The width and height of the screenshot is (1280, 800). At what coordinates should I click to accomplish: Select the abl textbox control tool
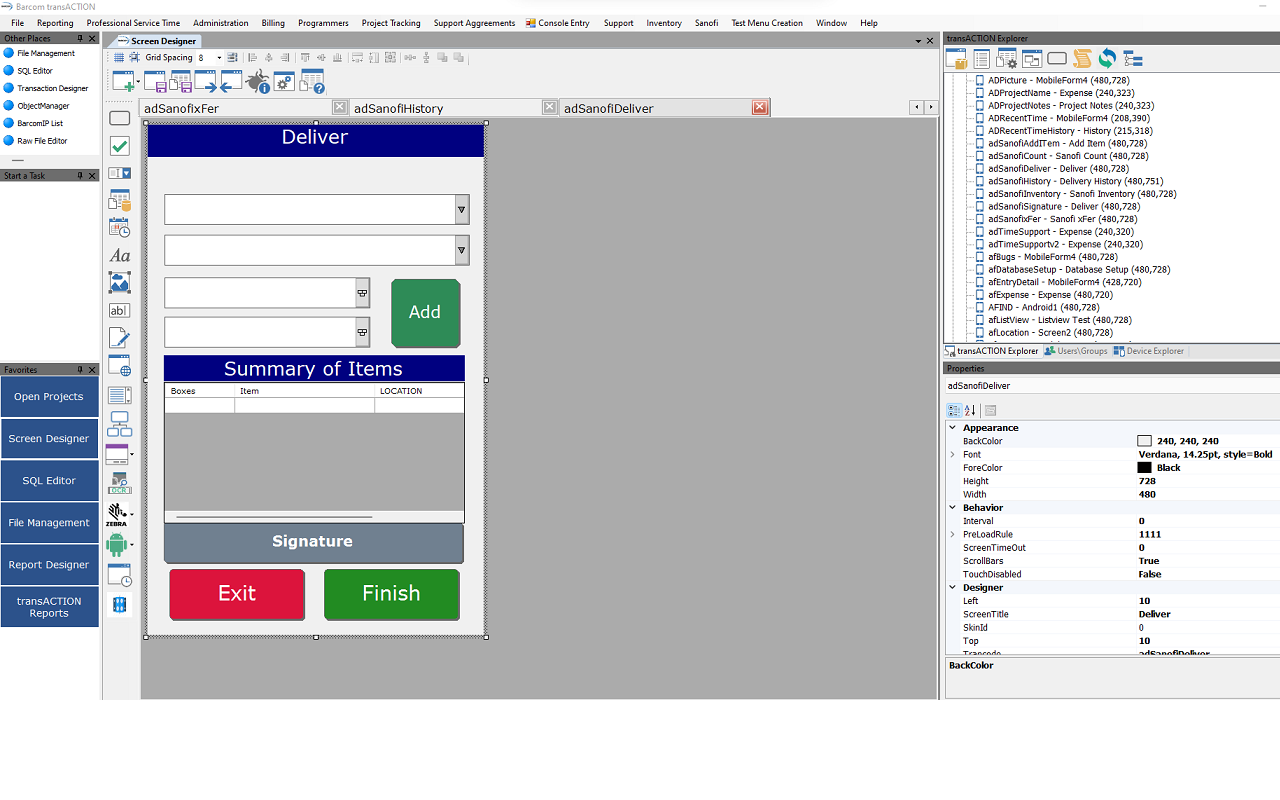119,310
